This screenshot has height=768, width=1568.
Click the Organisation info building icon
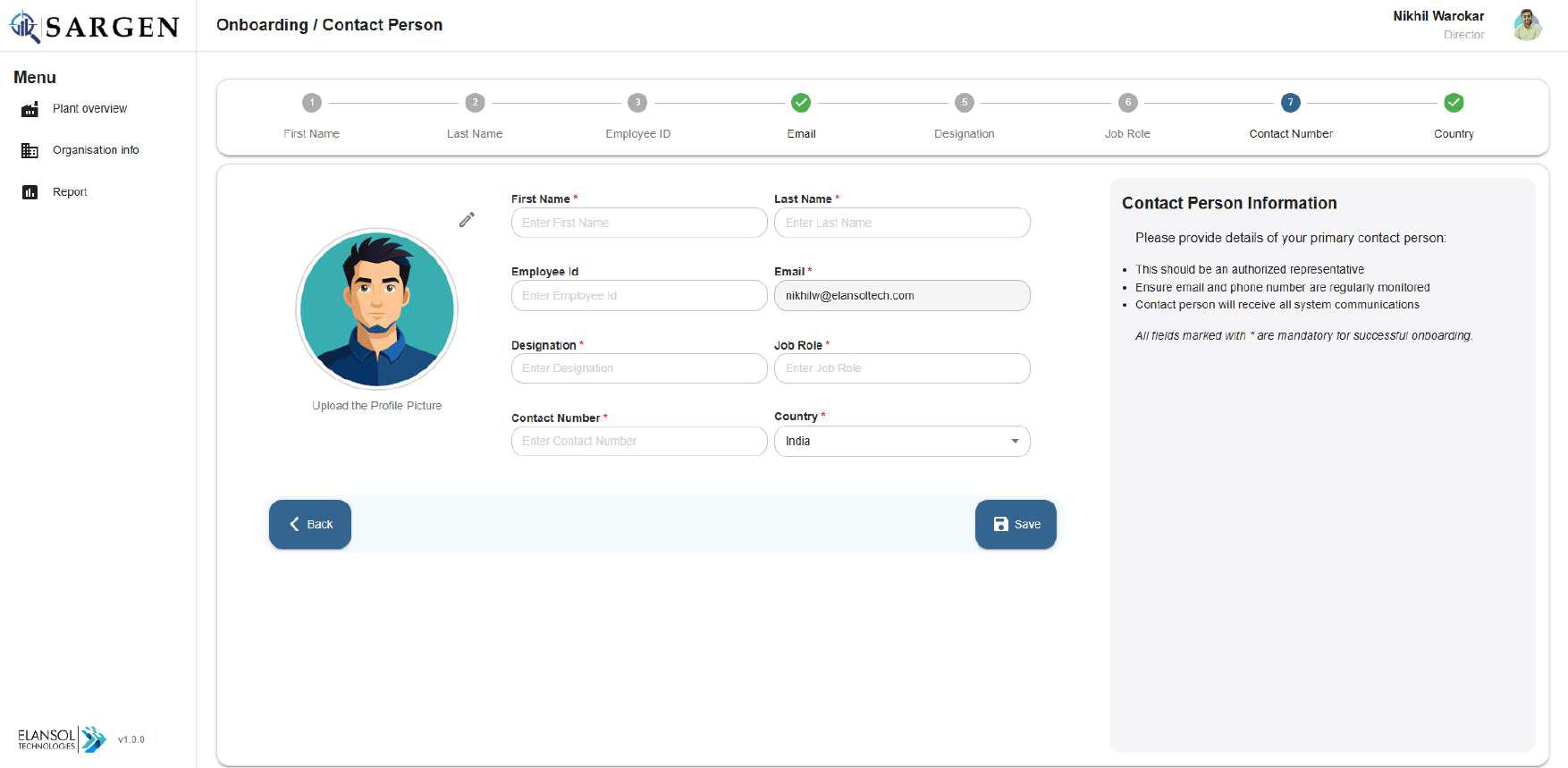[30, 150]
